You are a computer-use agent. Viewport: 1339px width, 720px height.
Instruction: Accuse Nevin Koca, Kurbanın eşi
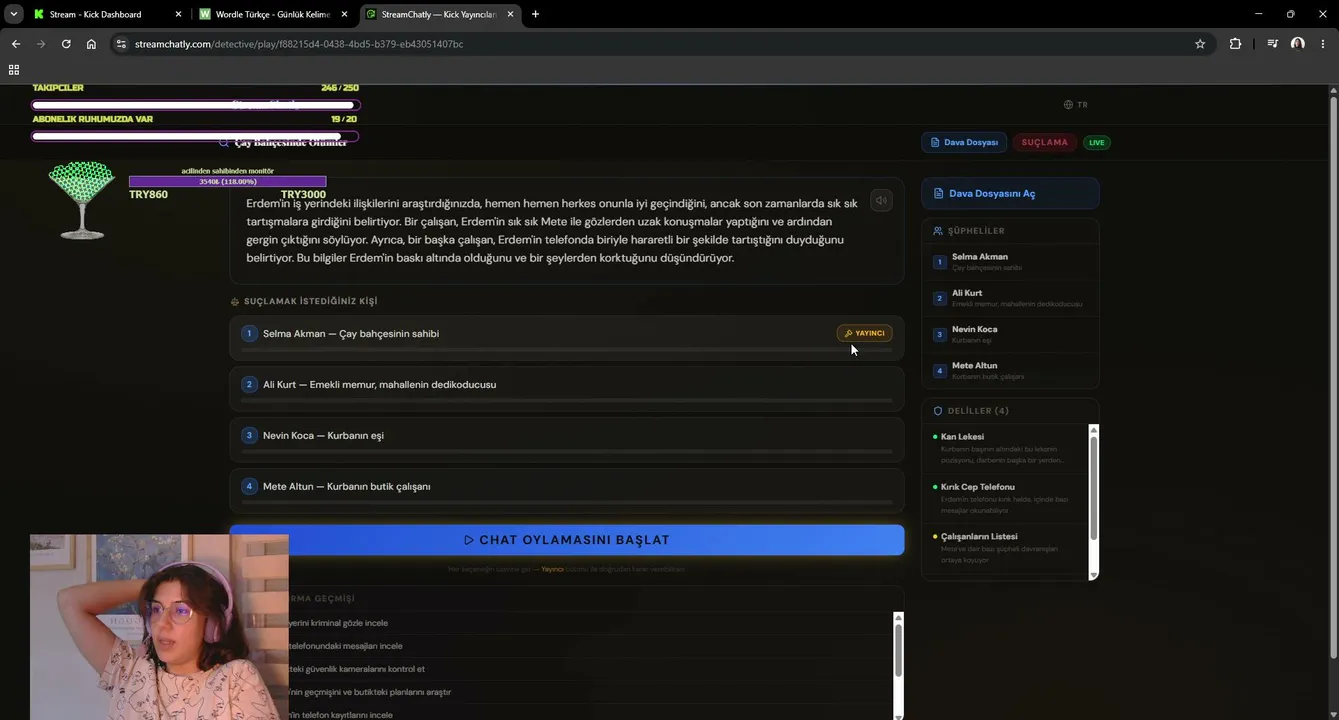(566, 439)
